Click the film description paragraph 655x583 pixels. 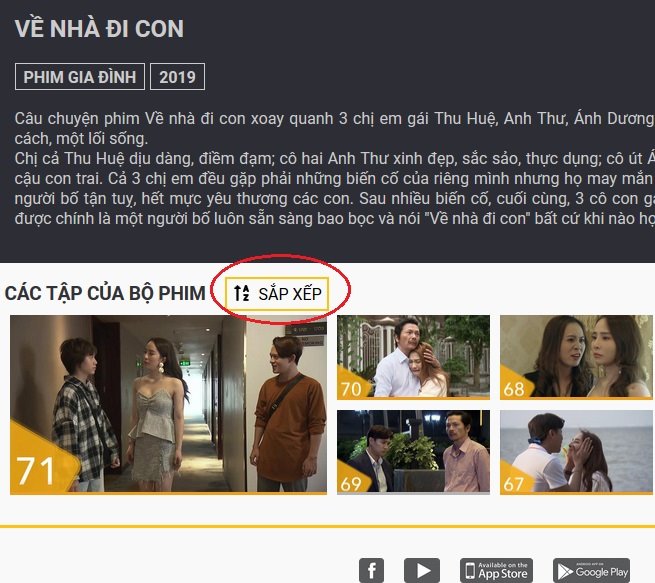click(x=335, y=168)
